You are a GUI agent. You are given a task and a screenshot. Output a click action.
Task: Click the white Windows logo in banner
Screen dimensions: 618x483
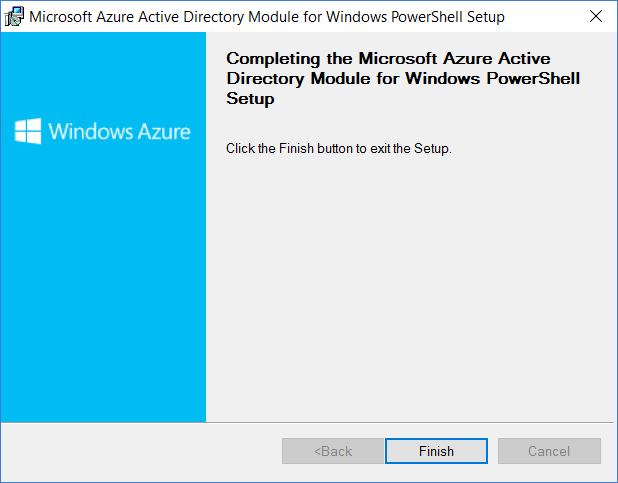tap(28, 131)
